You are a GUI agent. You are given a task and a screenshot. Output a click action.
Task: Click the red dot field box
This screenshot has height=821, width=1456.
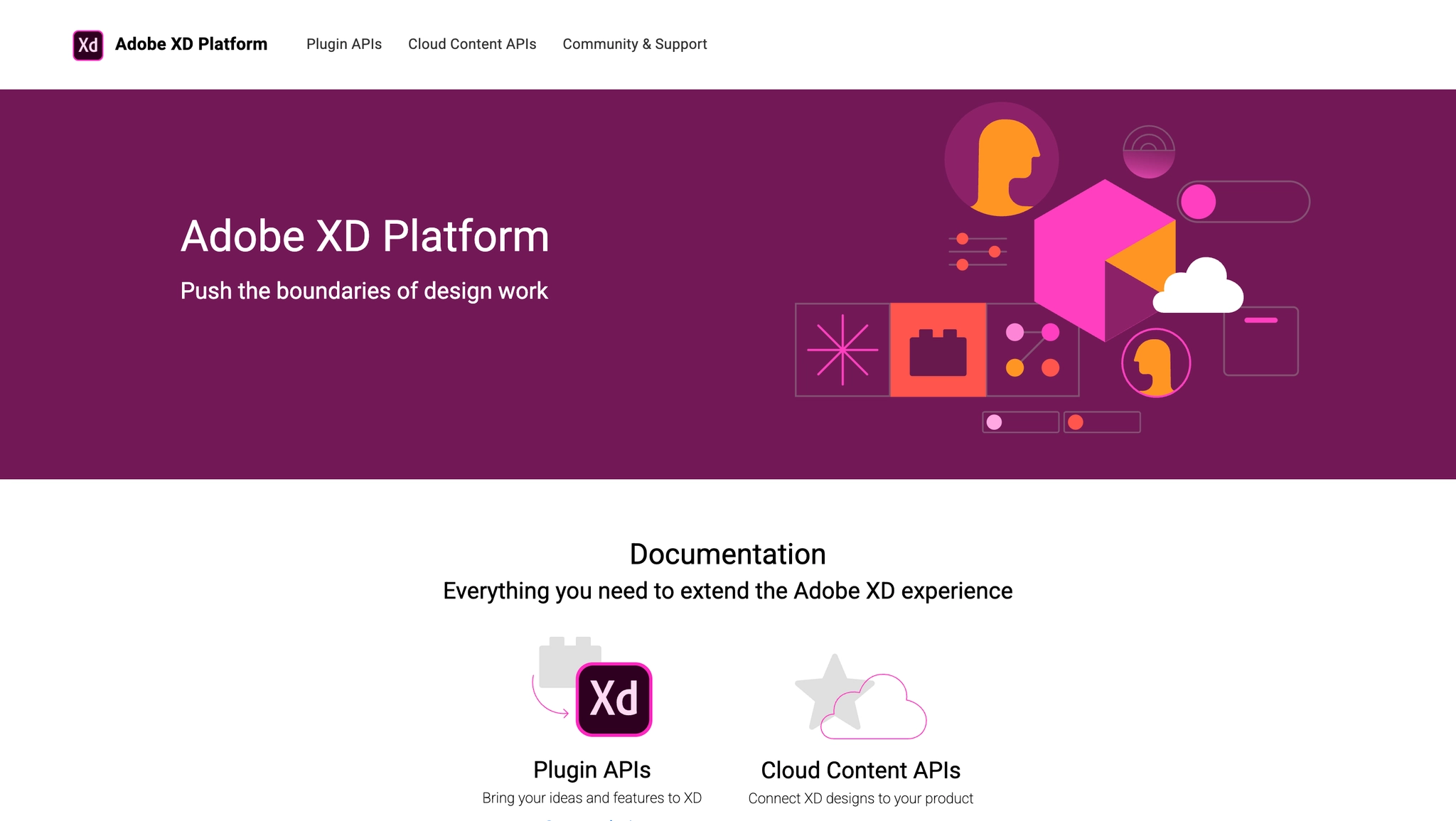coord(1102,422)
